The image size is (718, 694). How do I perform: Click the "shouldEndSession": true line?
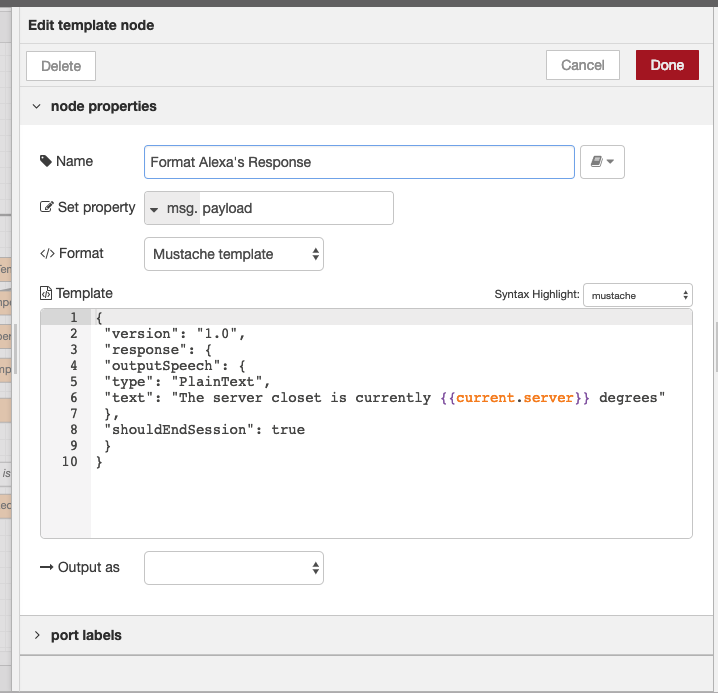[204, 430]
